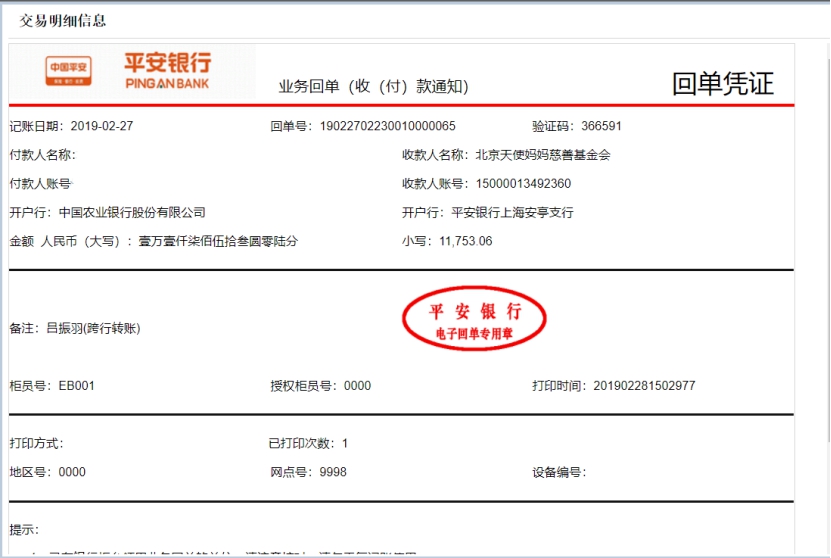Click payee bank 平安银行上海安亭支行

click(x=512, y=212)
